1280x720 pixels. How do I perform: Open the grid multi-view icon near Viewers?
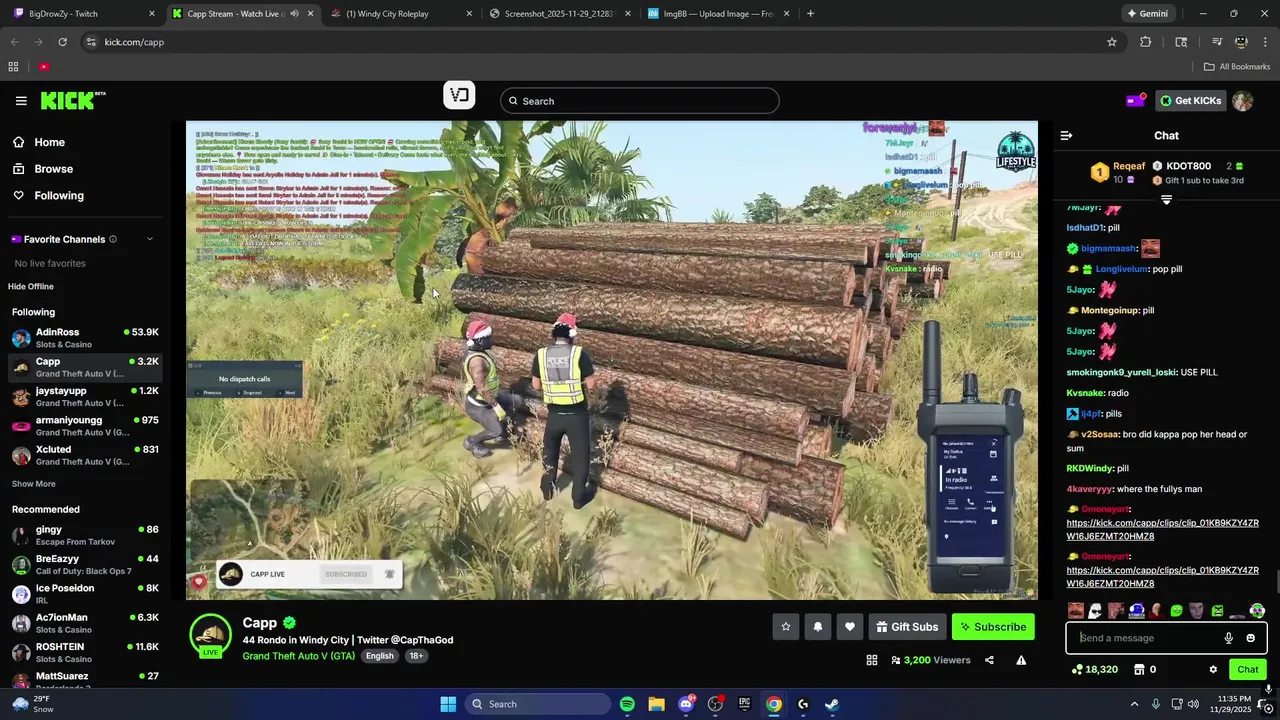click(x=872, y=660)
